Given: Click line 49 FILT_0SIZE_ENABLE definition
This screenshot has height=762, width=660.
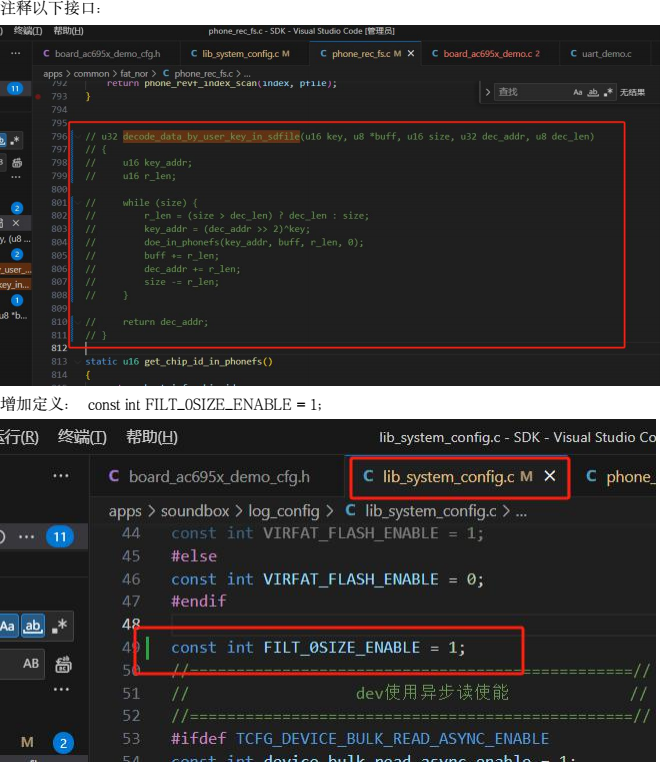Looking at the screenshot, I should (318, 648).
